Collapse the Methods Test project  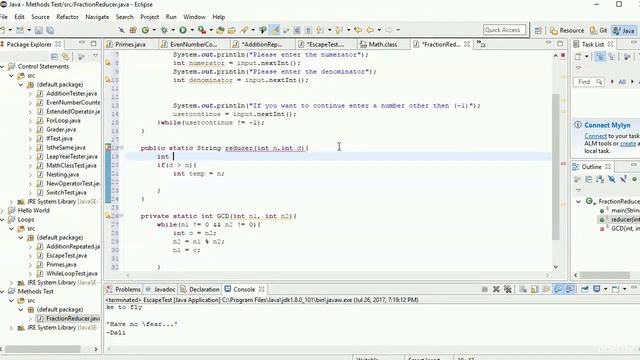click(3, 291)
